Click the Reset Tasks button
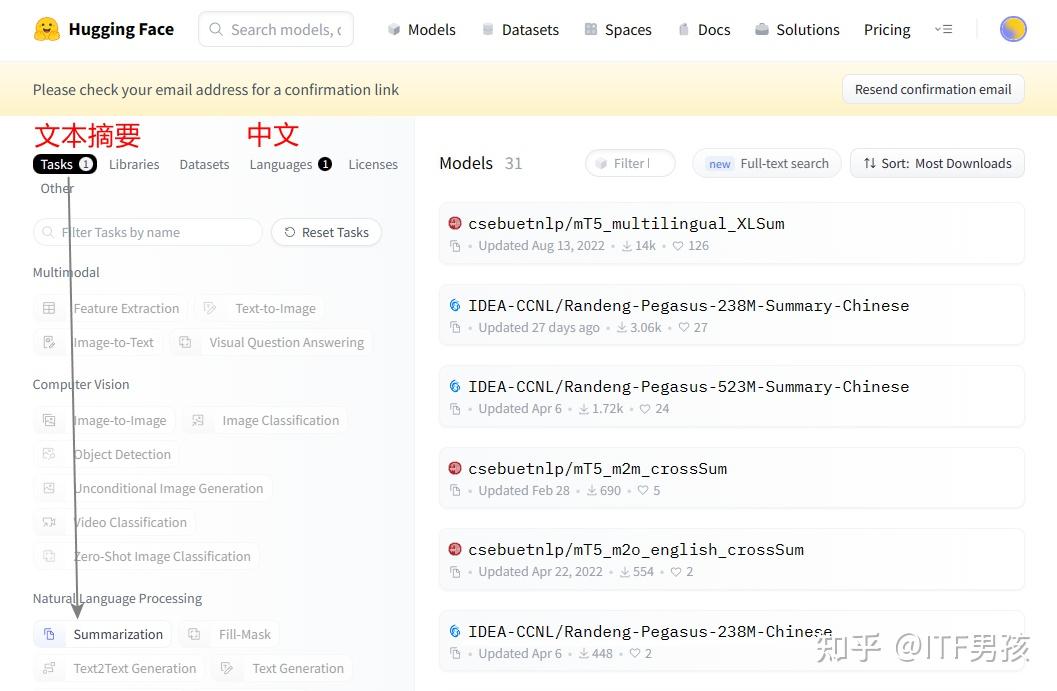Screen dimensions: 1057x691 326,232
